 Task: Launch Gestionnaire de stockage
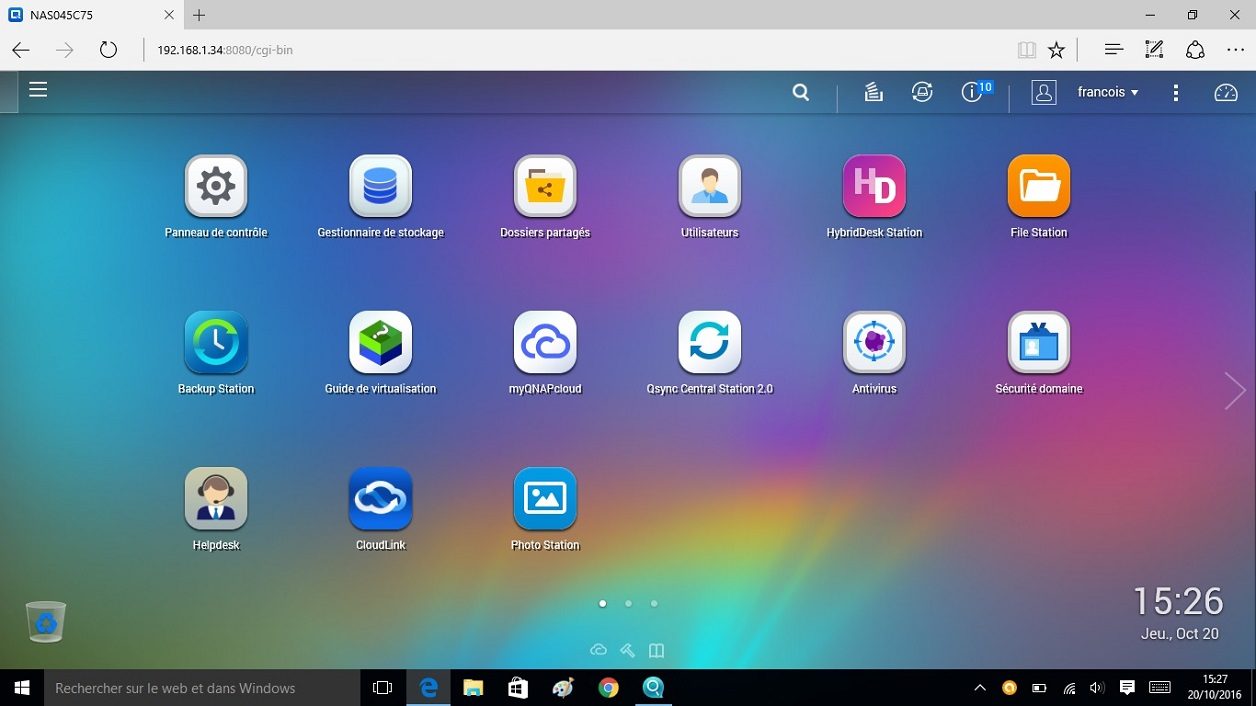pos(380,186)
